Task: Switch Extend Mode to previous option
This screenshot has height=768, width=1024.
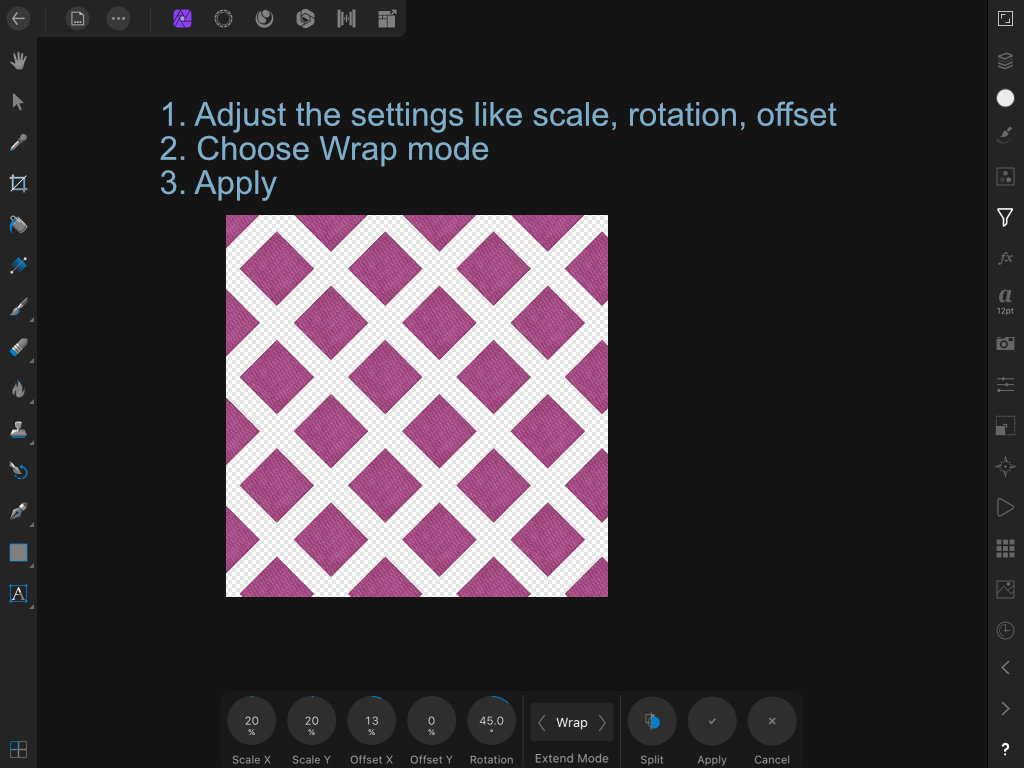Action: coord(541,722)
